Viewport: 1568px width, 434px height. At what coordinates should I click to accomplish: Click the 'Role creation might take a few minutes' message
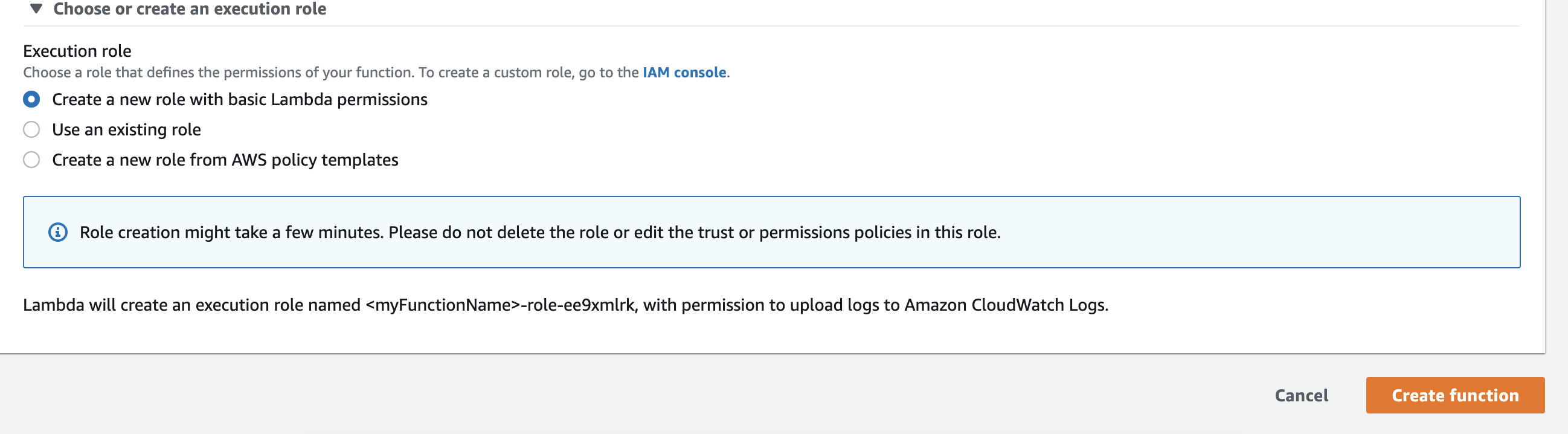coord(540,232)
